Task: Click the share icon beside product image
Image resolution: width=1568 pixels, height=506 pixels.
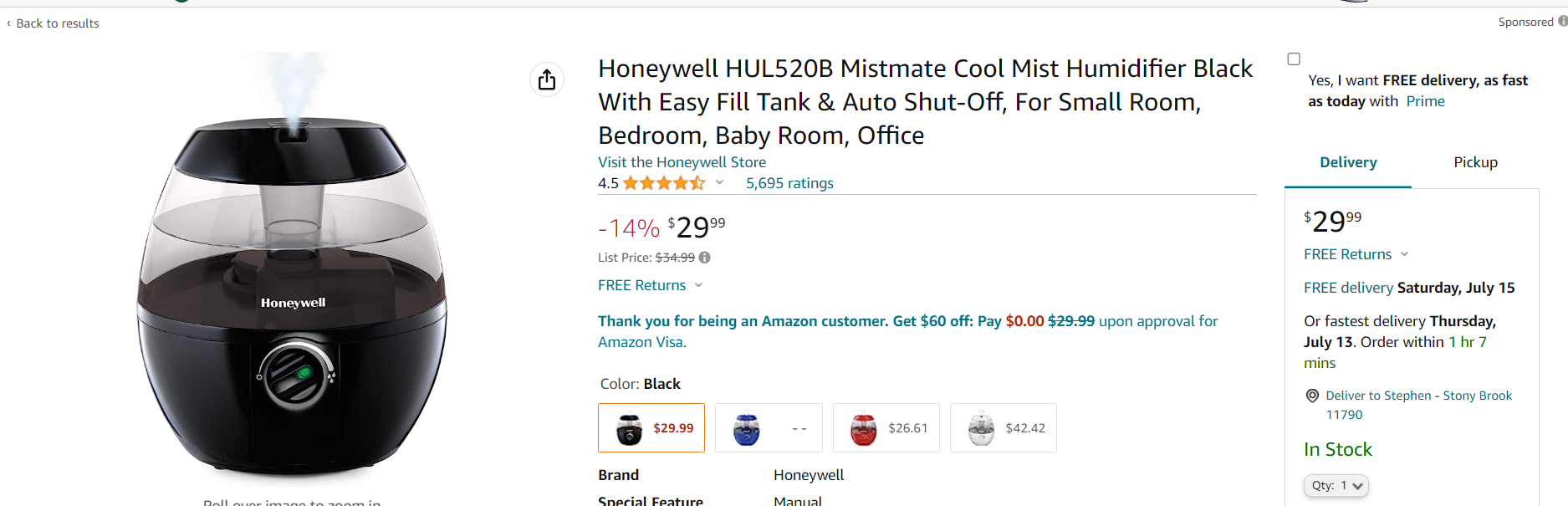Action: (547, 79)
